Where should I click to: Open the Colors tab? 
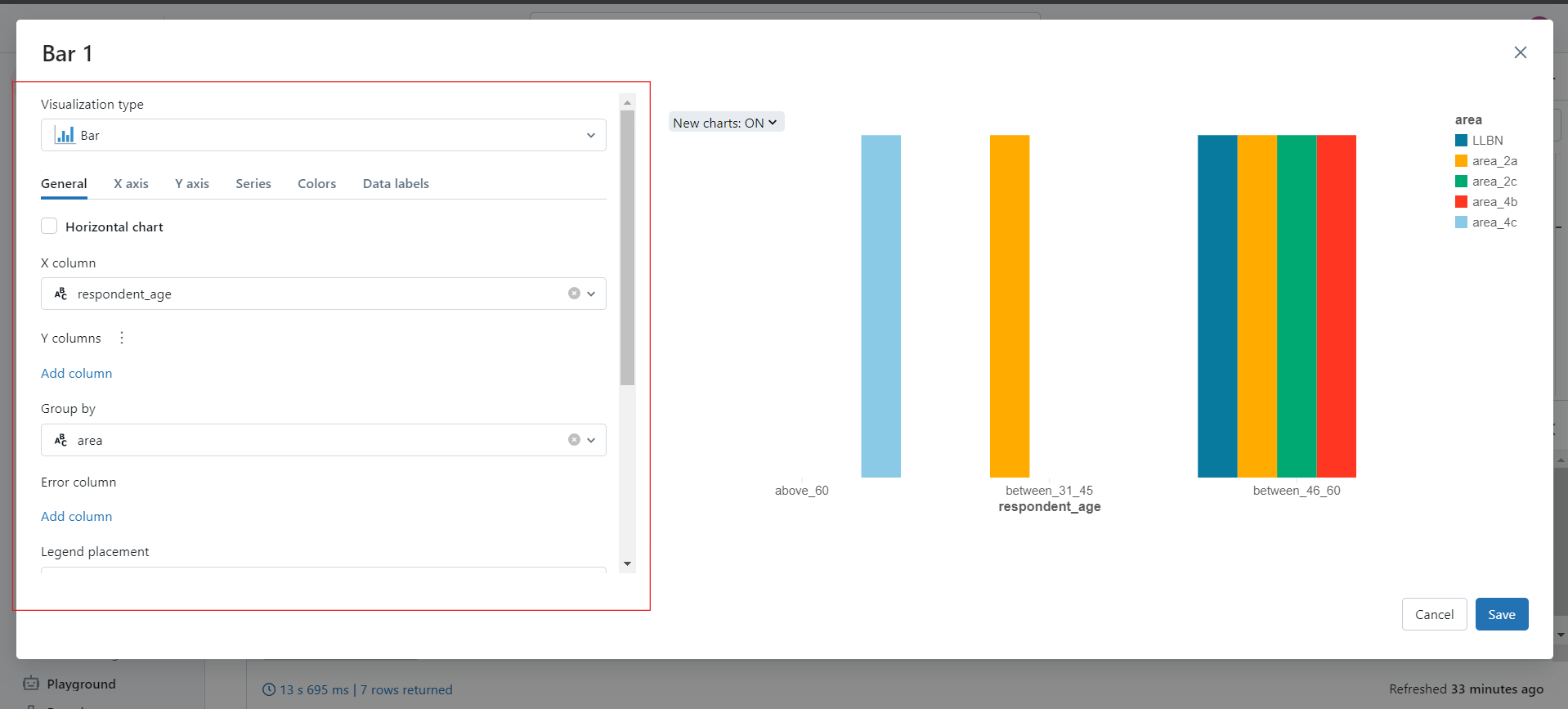tap(317, 184)
